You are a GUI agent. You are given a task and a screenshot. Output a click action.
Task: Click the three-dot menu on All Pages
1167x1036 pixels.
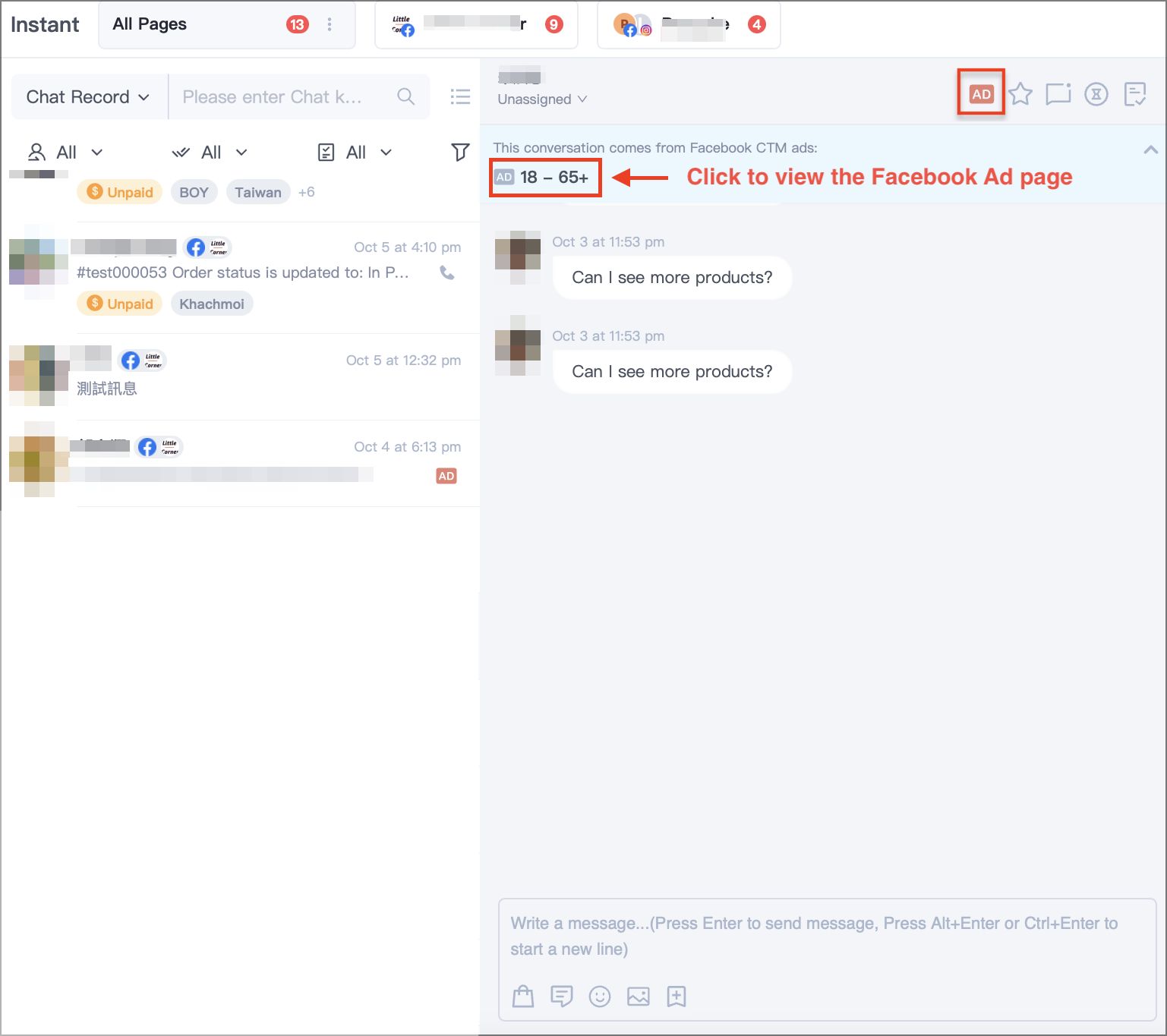(x=330, y=24)
